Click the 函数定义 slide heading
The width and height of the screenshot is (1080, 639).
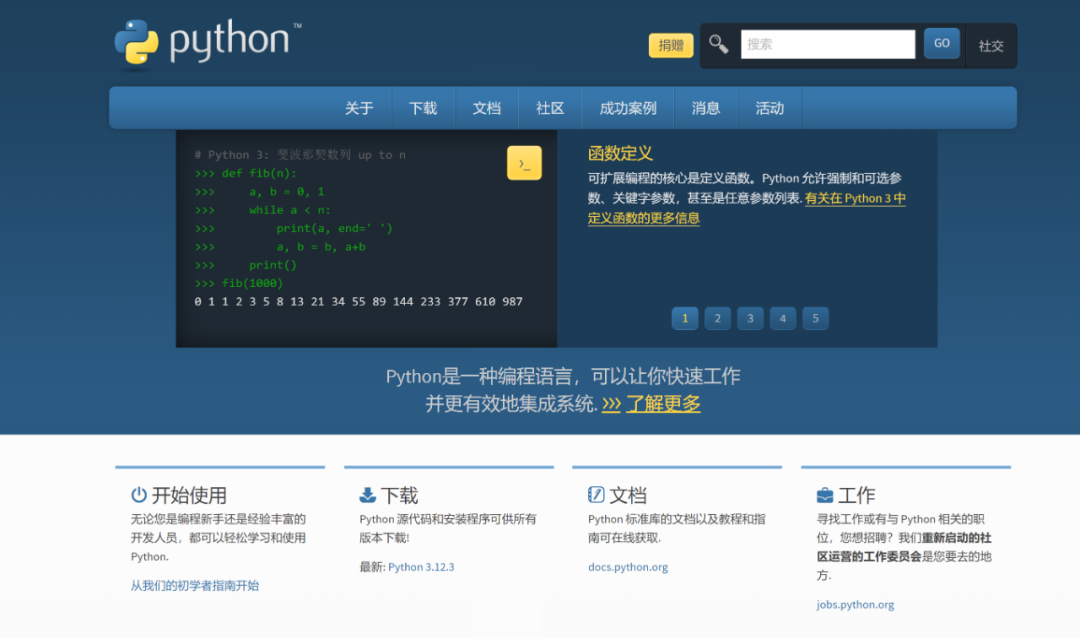620,153
